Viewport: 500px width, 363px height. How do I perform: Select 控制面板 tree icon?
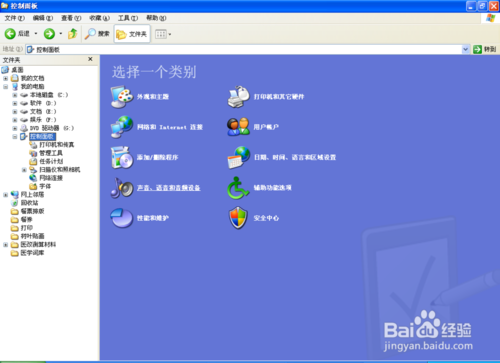point(24,136)
